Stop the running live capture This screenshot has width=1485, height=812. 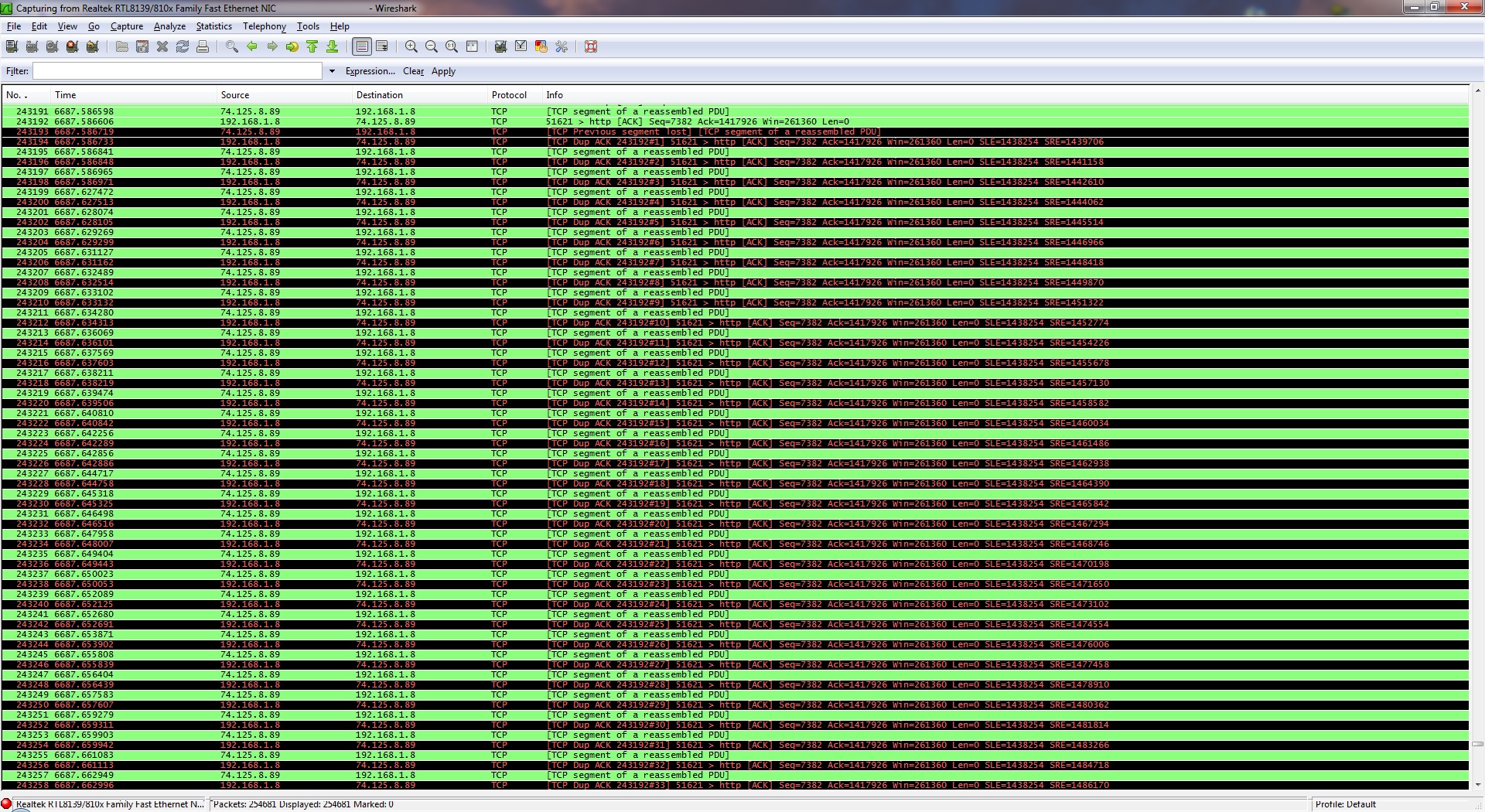[72, 46]
